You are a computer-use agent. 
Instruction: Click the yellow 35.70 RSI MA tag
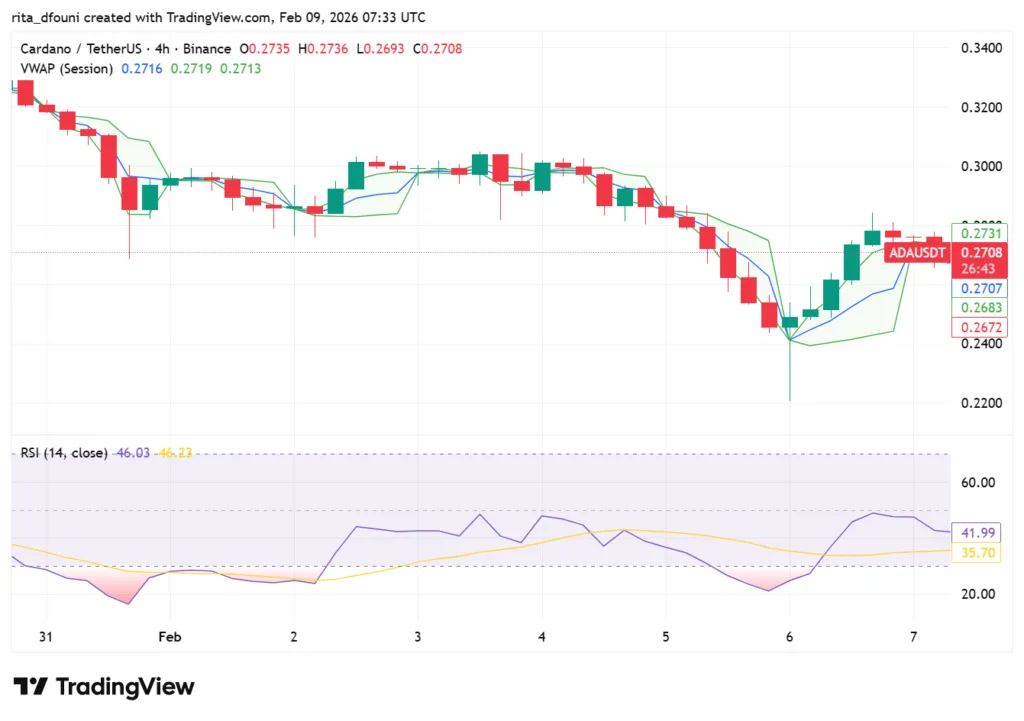(978, 551)
